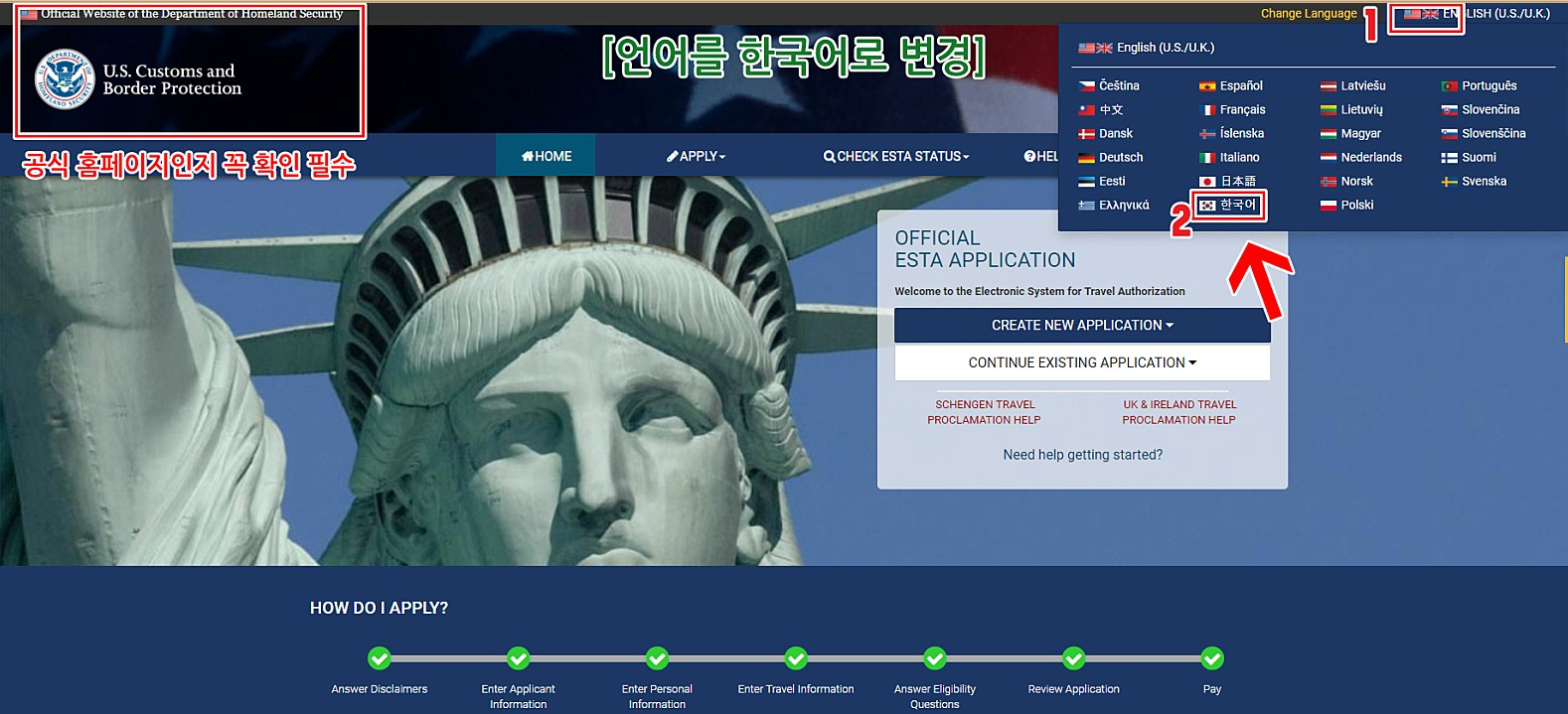Viewport: 1568px width, 714px height.
Task: Select 한국어 Korean language
Action: click(x=1228, y=205)
